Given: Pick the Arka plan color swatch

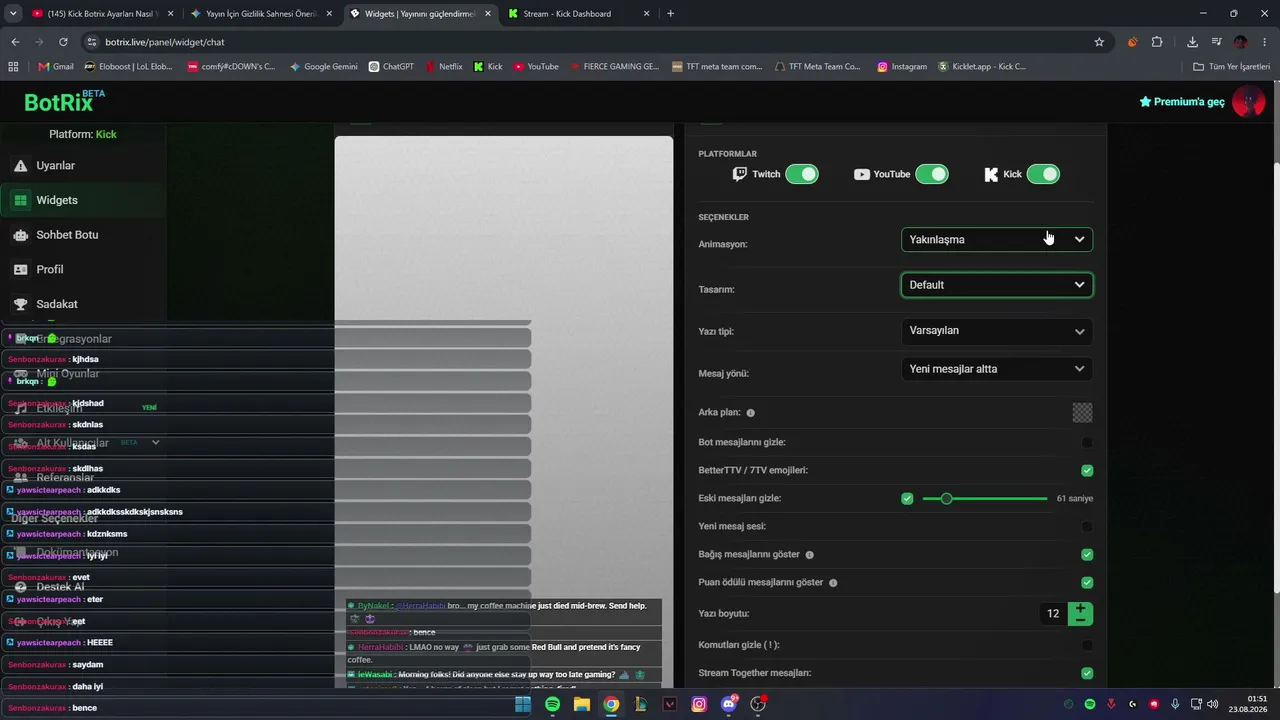Looking at the screenshot, I should (1082, 412).
